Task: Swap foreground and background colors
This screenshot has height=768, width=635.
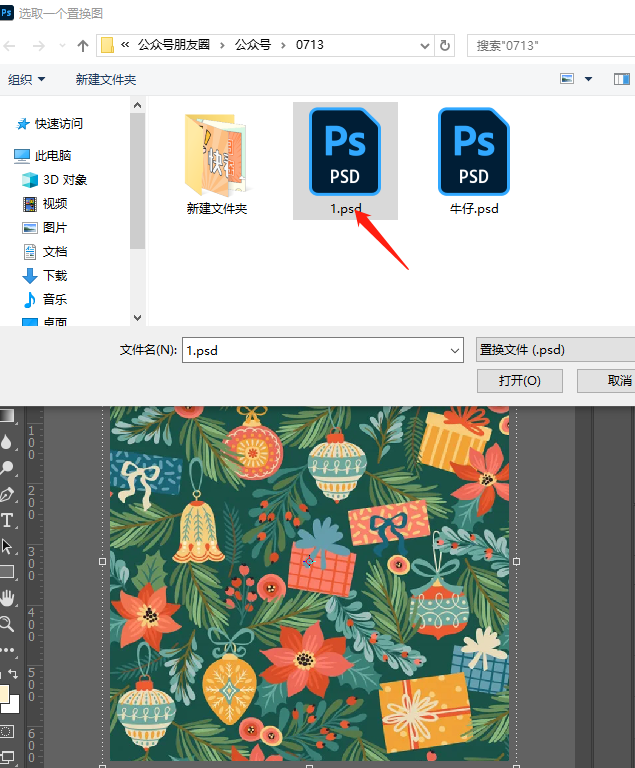Action: (13, 674)
